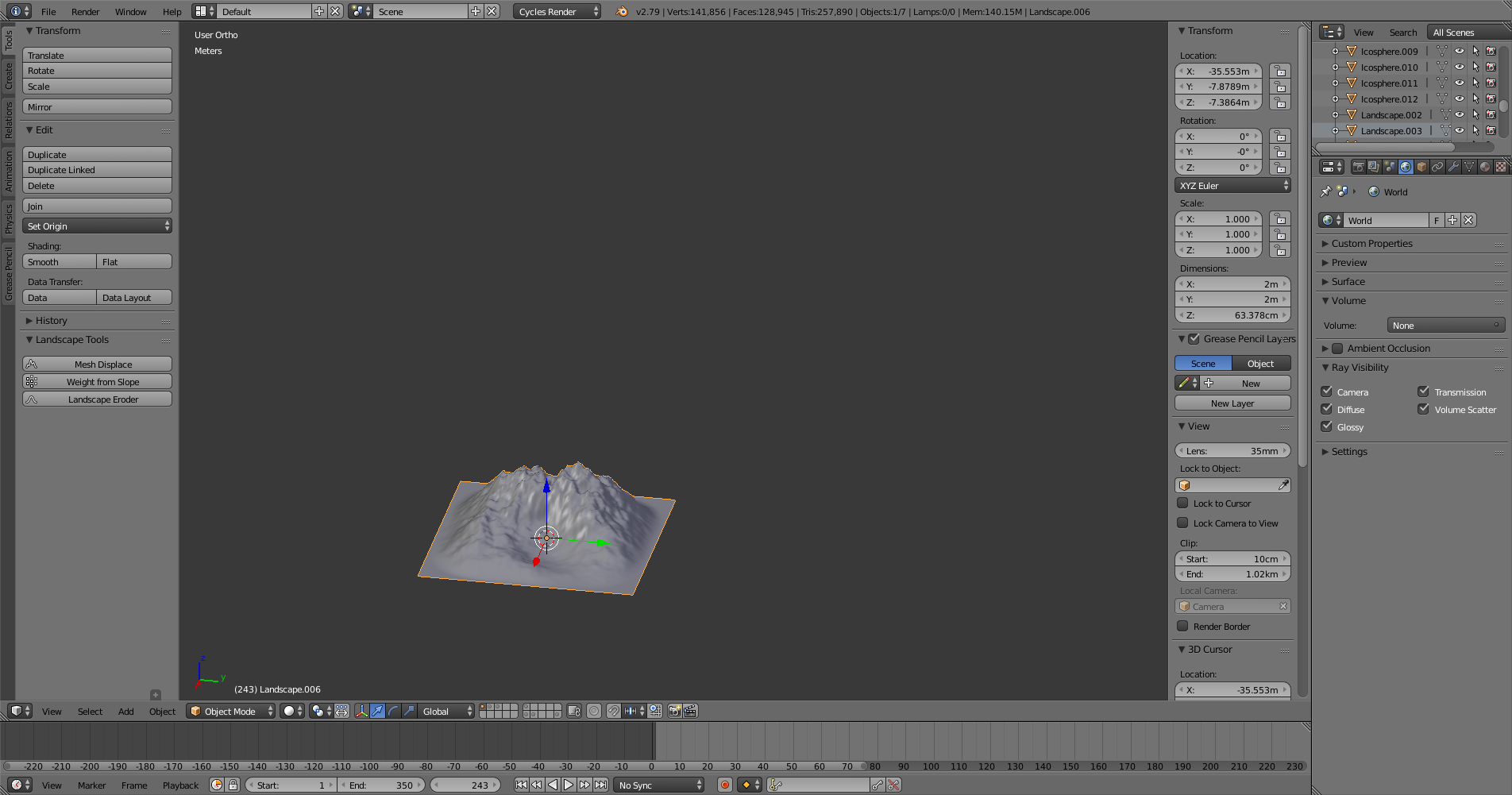
Task: Jump to the timeline's first frame
Action: [521, 785]
